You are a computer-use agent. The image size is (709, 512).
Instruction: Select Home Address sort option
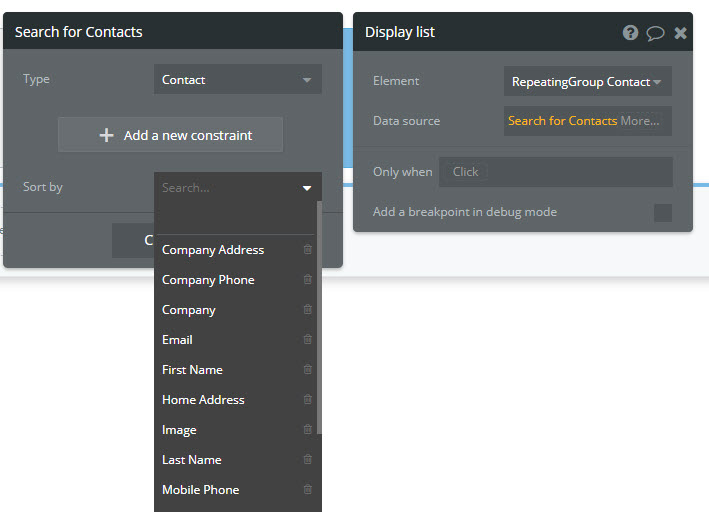[203, 400]
